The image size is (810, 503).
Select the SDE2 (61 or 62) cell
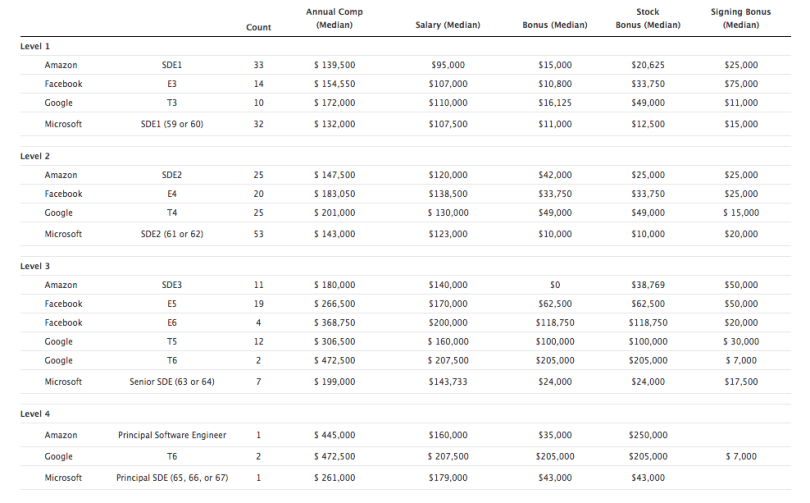tap(172, 234)
